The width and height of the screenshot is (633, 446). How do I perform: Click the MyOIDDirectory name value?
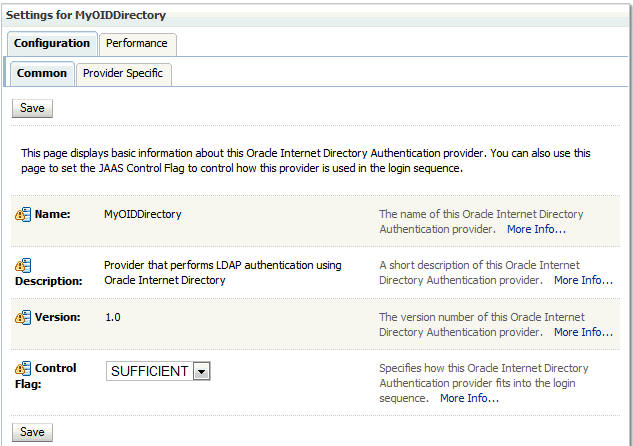(143, 214)
